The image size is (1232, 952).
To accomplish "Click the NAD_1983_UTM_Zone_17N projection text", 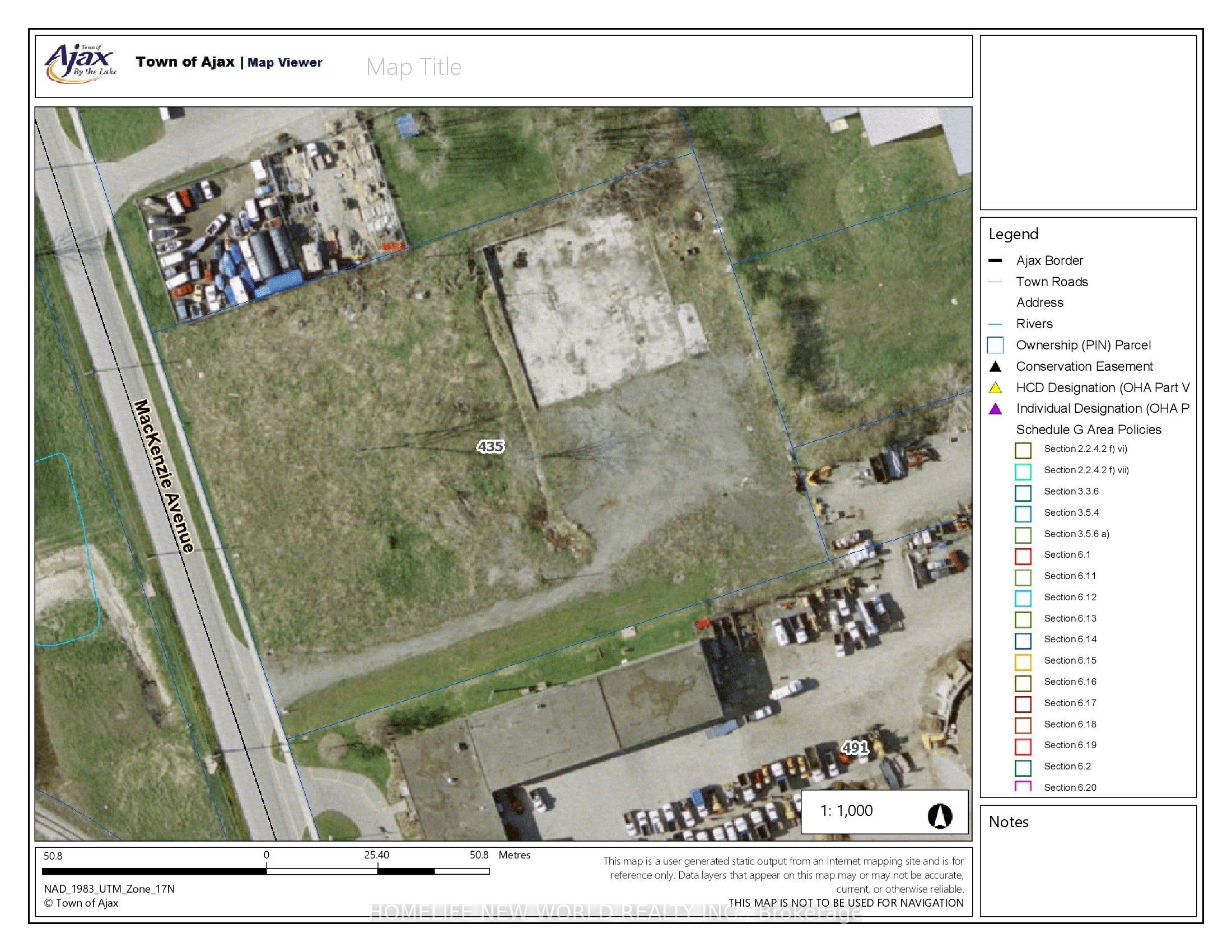I will pyautogui.click(x=109, y=889).
